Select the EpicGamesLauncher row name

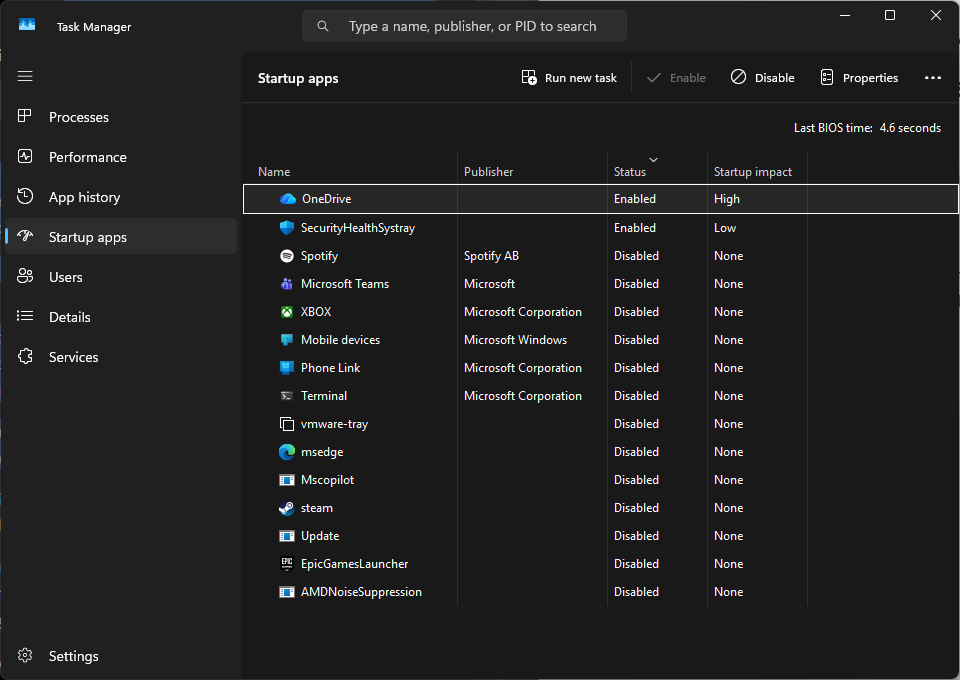click(x=354, y=564)
